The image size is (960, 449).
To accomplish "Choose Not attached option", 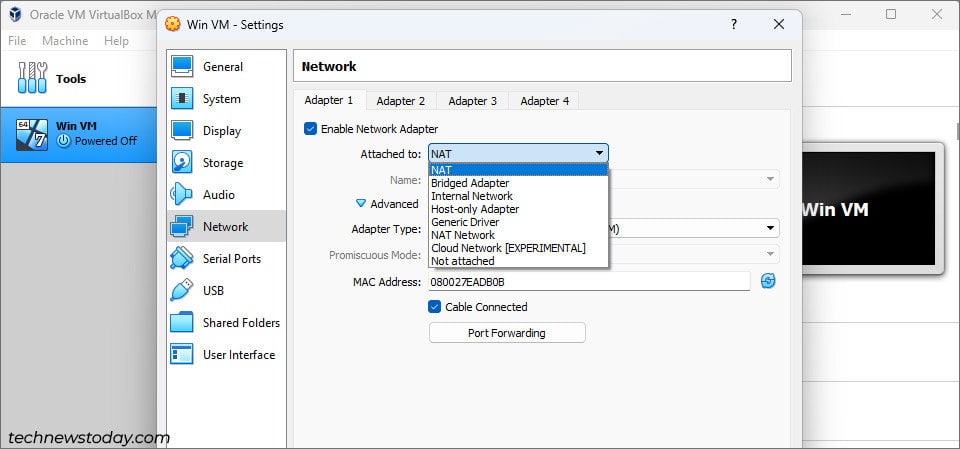I will pos(518,260).
